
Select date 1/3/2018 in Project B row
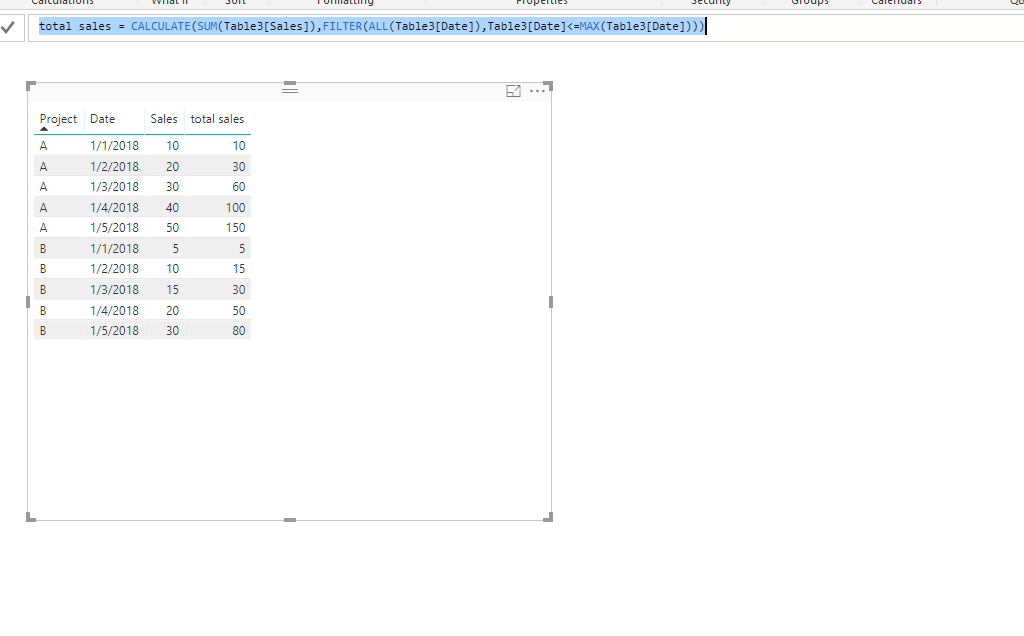[114, 290]
